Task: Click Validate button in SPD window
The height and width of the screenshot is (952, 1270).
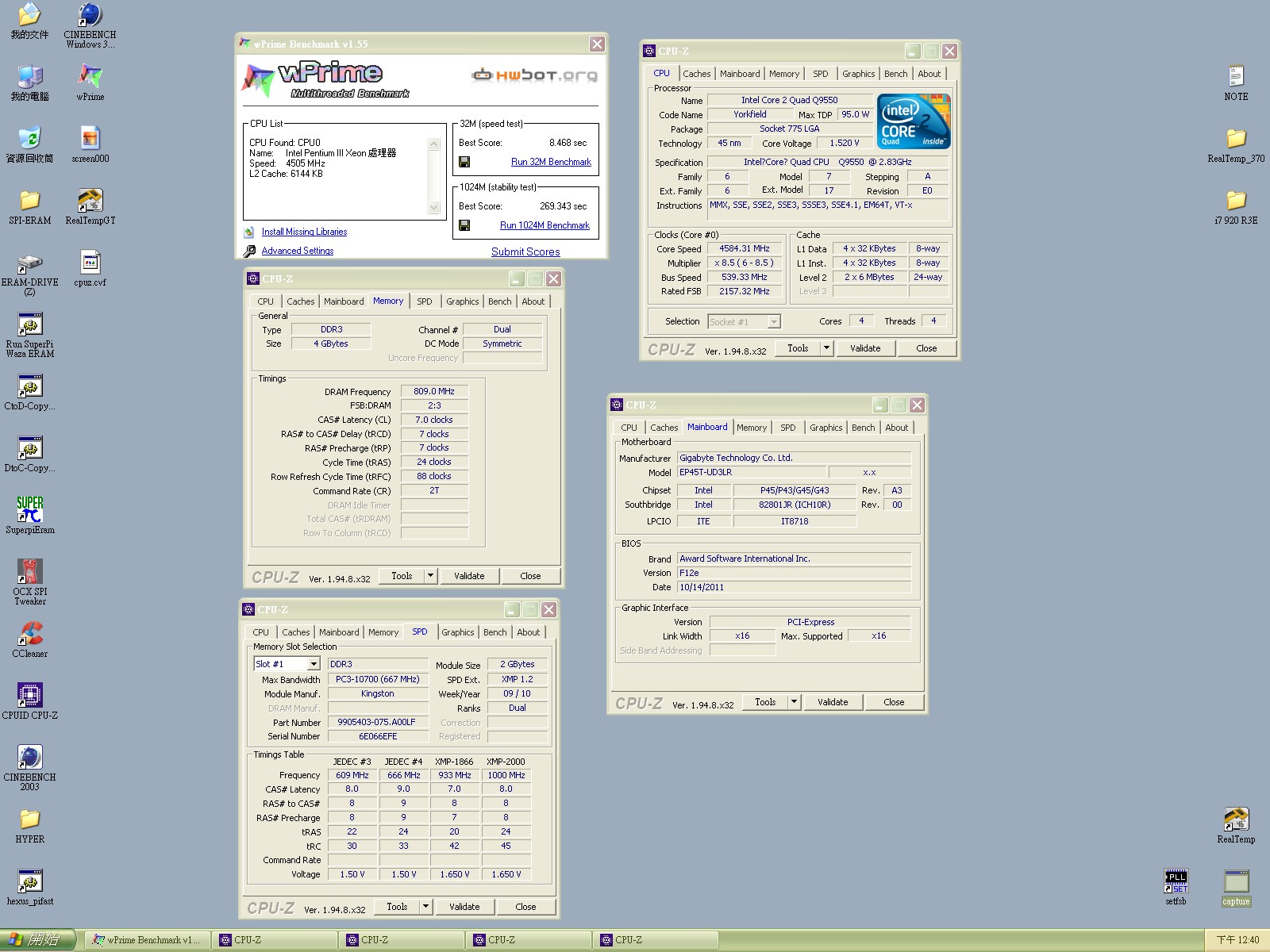Action: pyautogui.click(x=464, y=907)
